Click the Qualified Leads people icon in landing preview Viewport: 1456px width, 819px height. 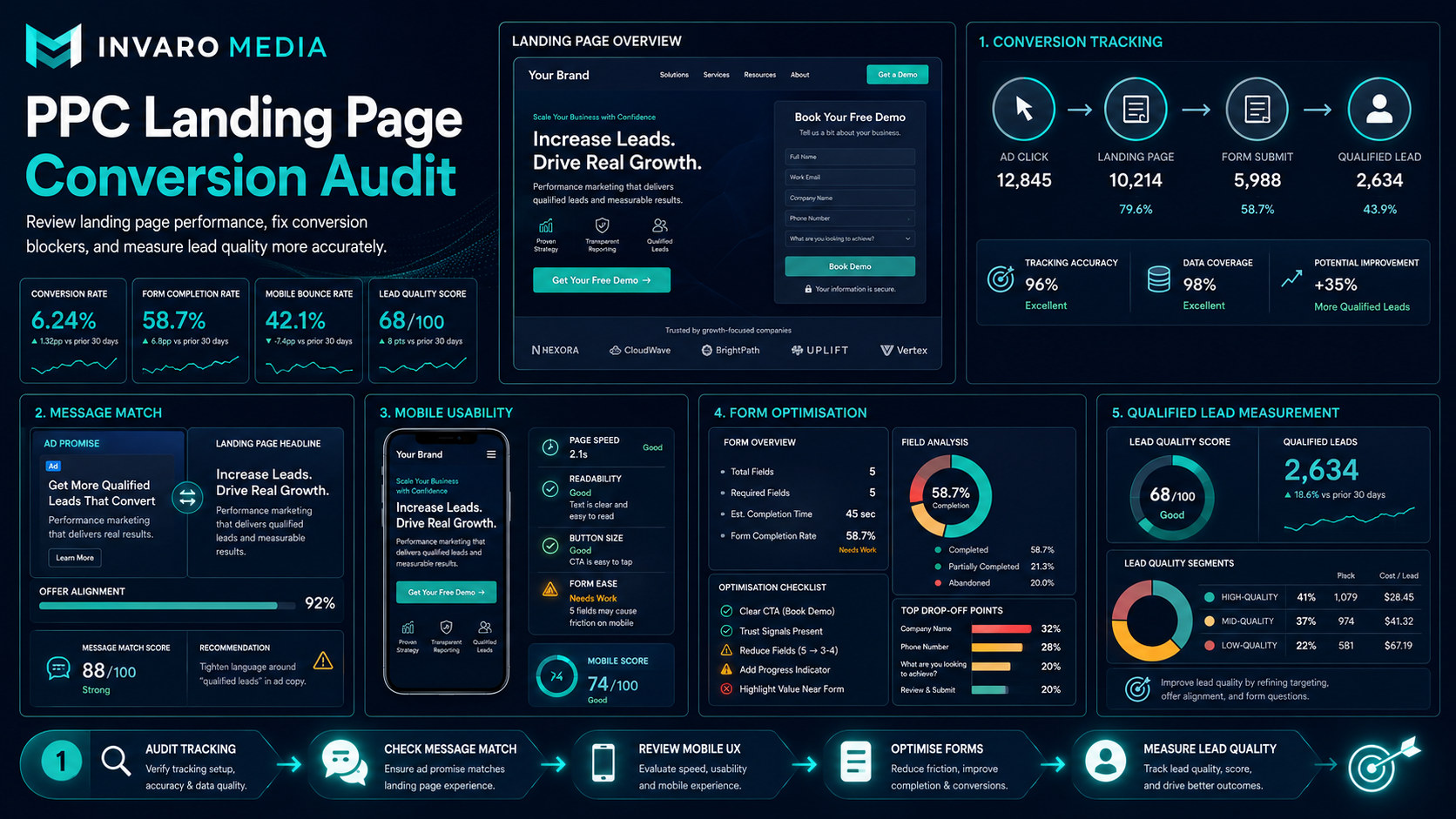[660, 226]
